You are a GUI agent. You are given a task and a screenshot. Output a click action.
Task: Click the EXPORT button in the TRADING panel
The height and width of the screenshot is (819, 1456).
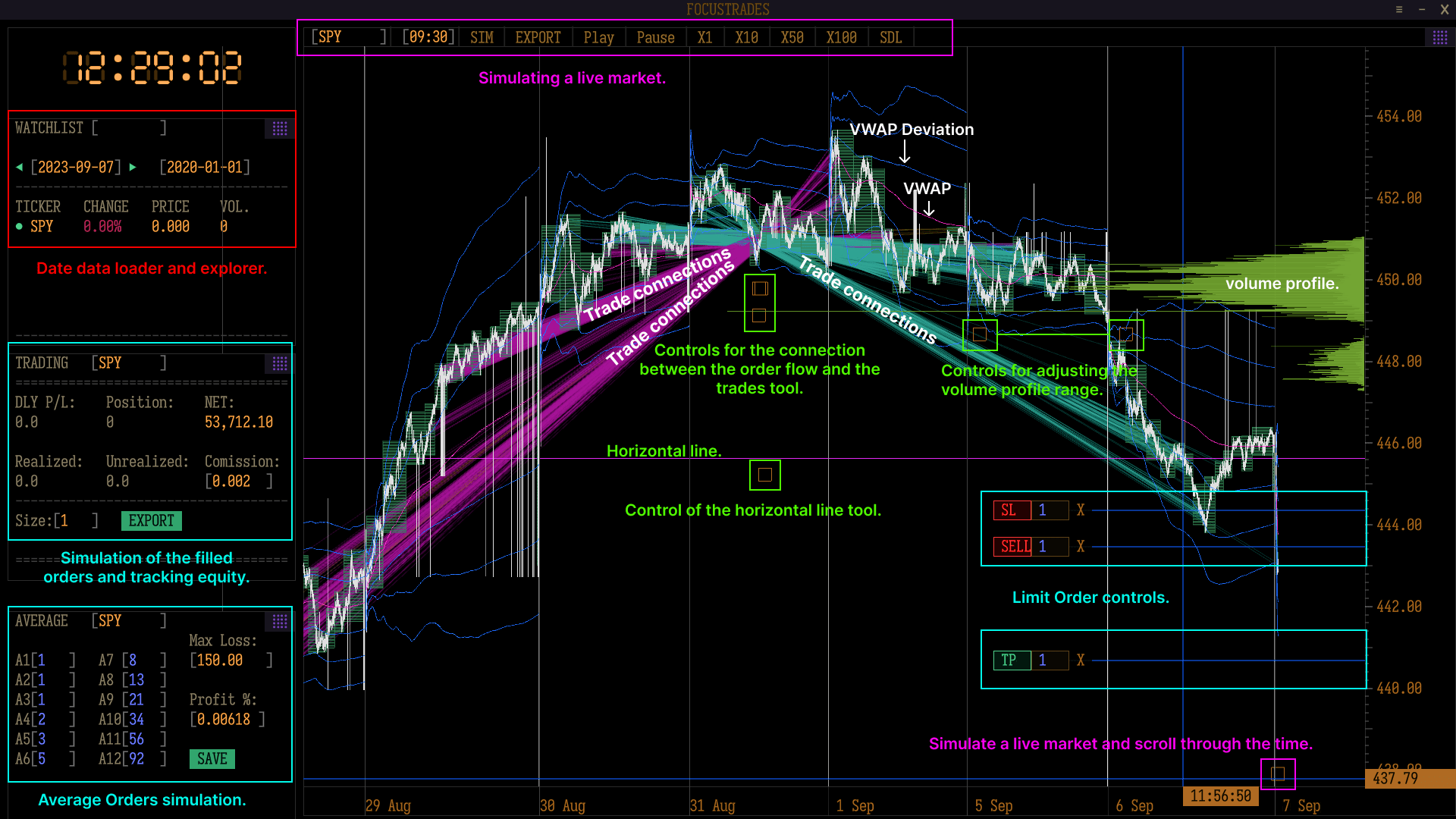point(151,521)
